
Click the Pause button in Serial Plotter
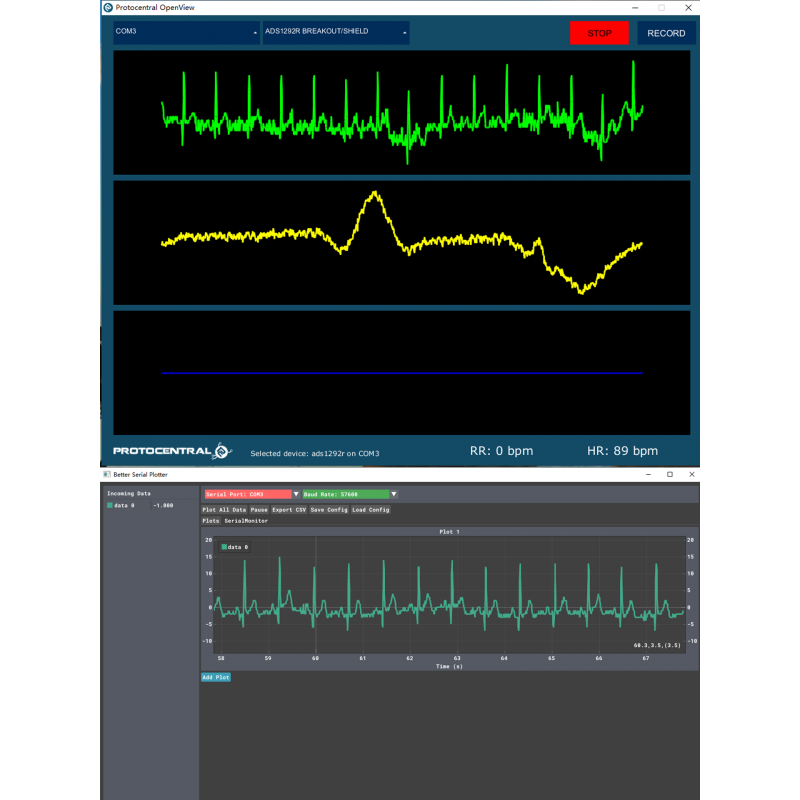point(259,510)
